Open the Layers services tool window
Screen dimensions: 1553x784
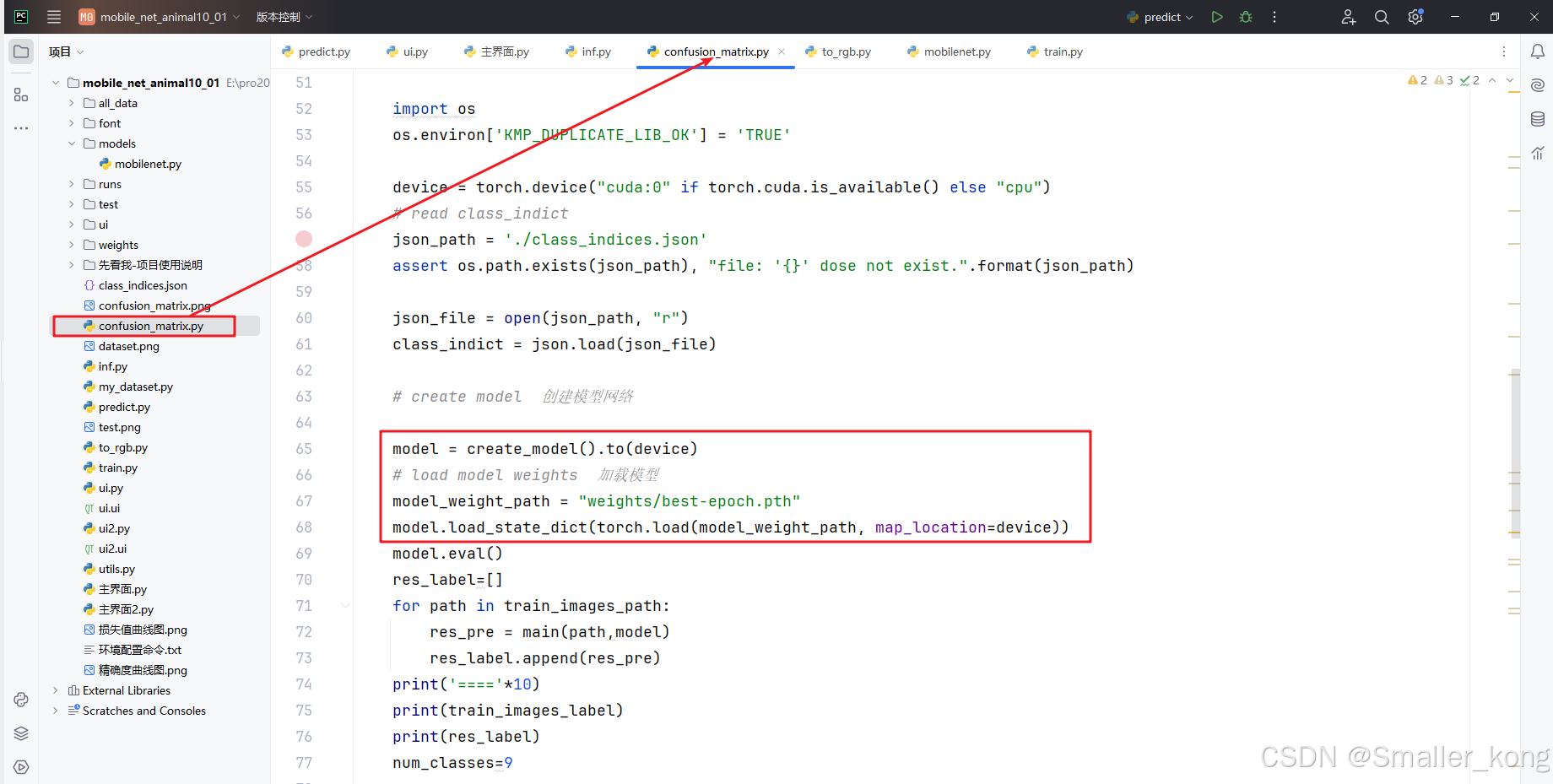pyautogui.click(x=21, y=733)
